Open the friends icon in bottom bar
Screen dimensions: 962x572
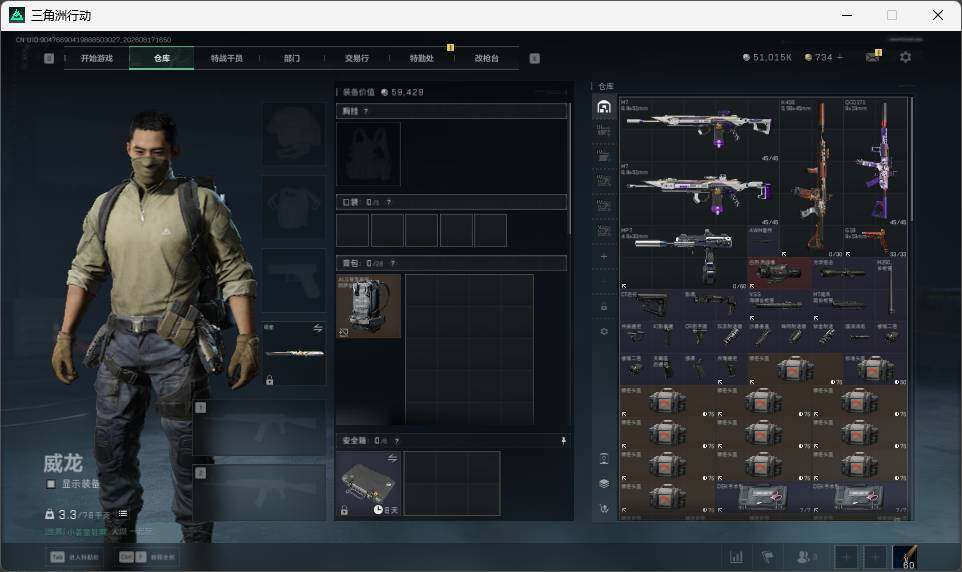pos(806,557)
